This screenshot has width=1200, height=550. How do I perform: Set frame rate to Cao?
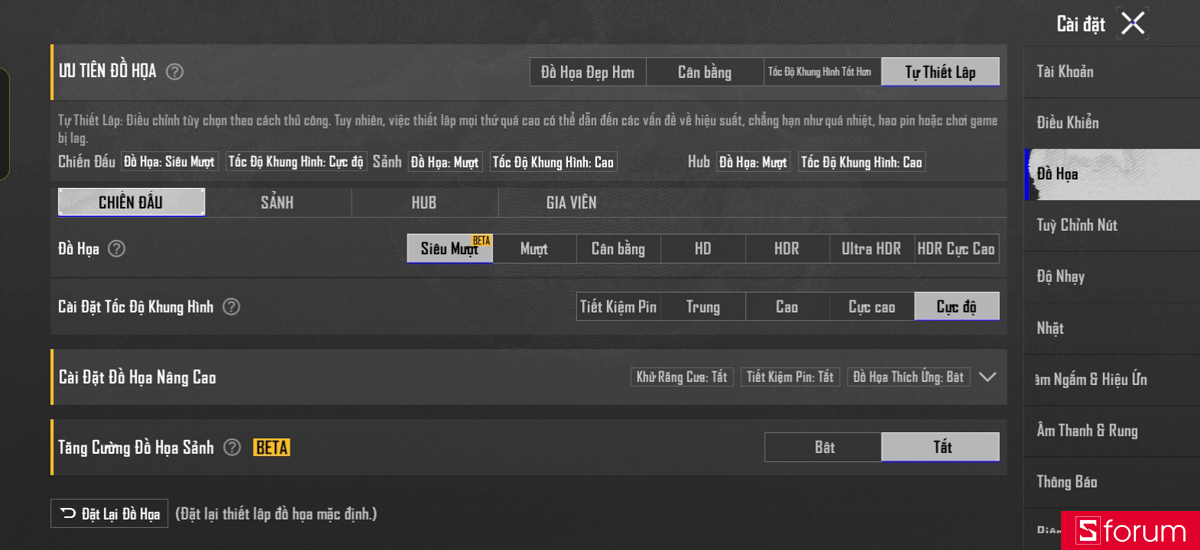click(x=787, y=307)
